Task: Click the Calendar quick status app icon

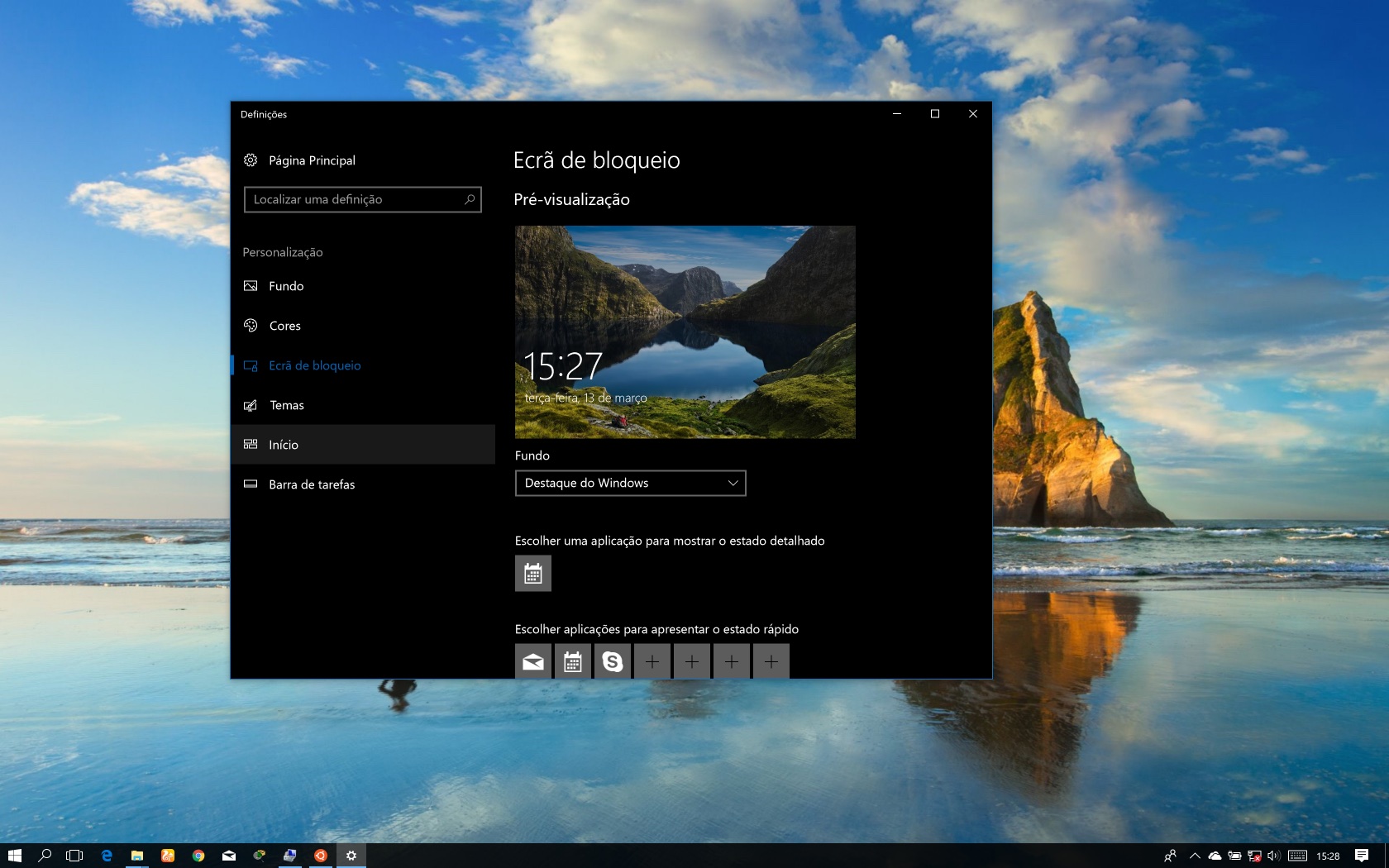Action: click(573, 662)
